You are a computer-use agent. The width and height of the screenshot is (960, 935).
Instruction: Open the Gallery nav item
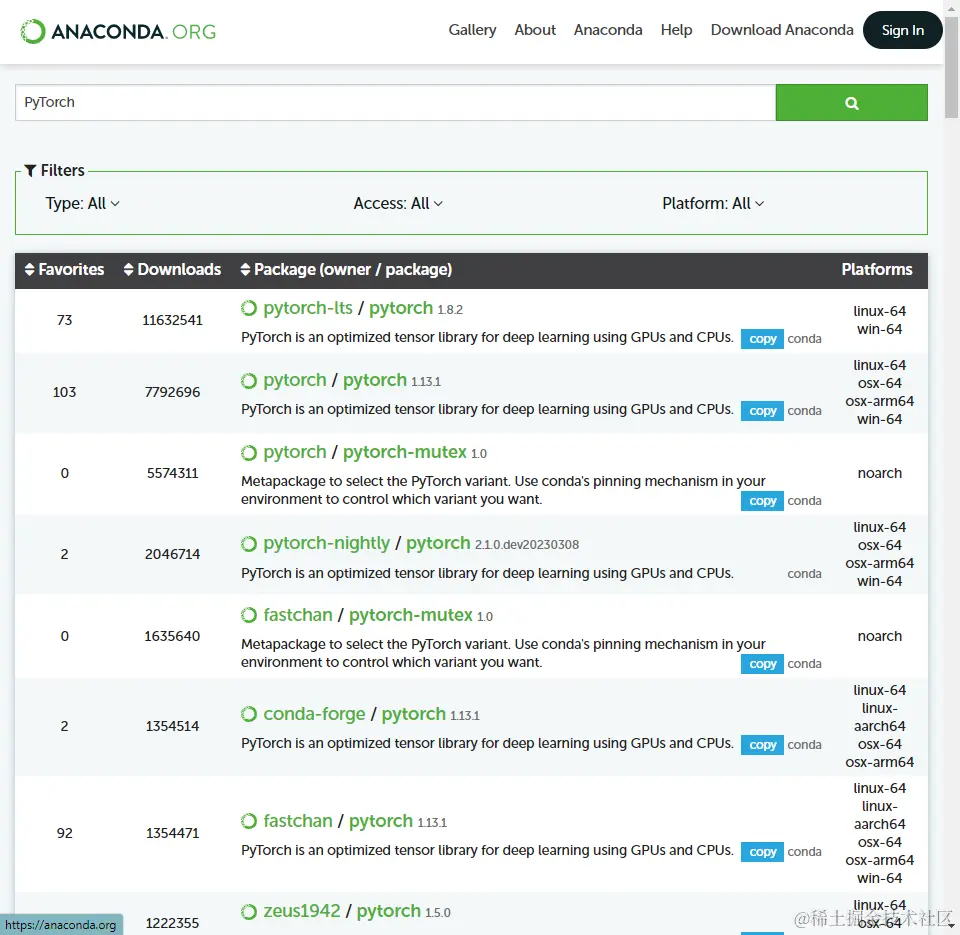coord(472,30)
